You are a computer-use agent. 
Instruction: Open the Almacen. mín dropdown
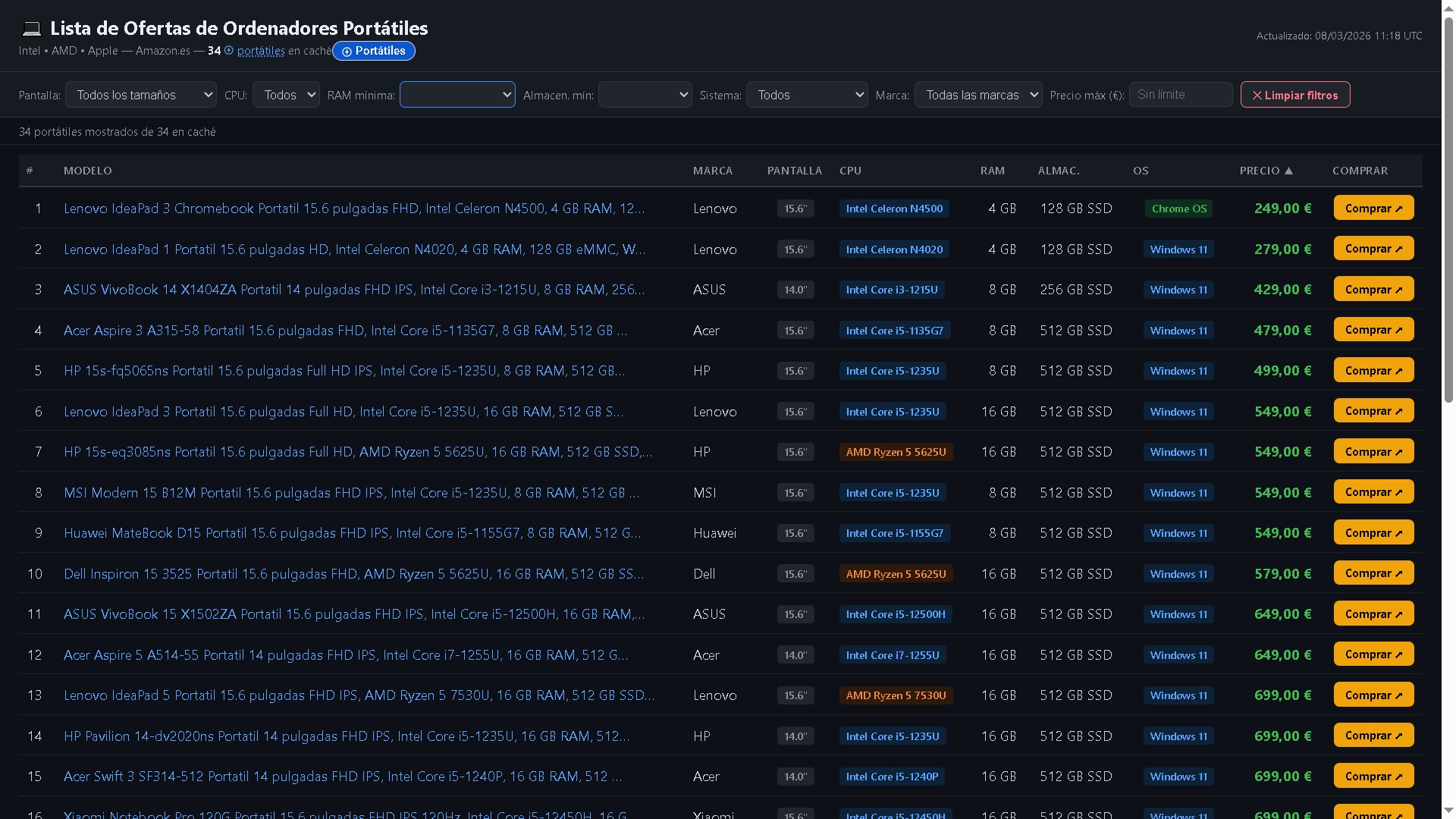pos(645,95)
